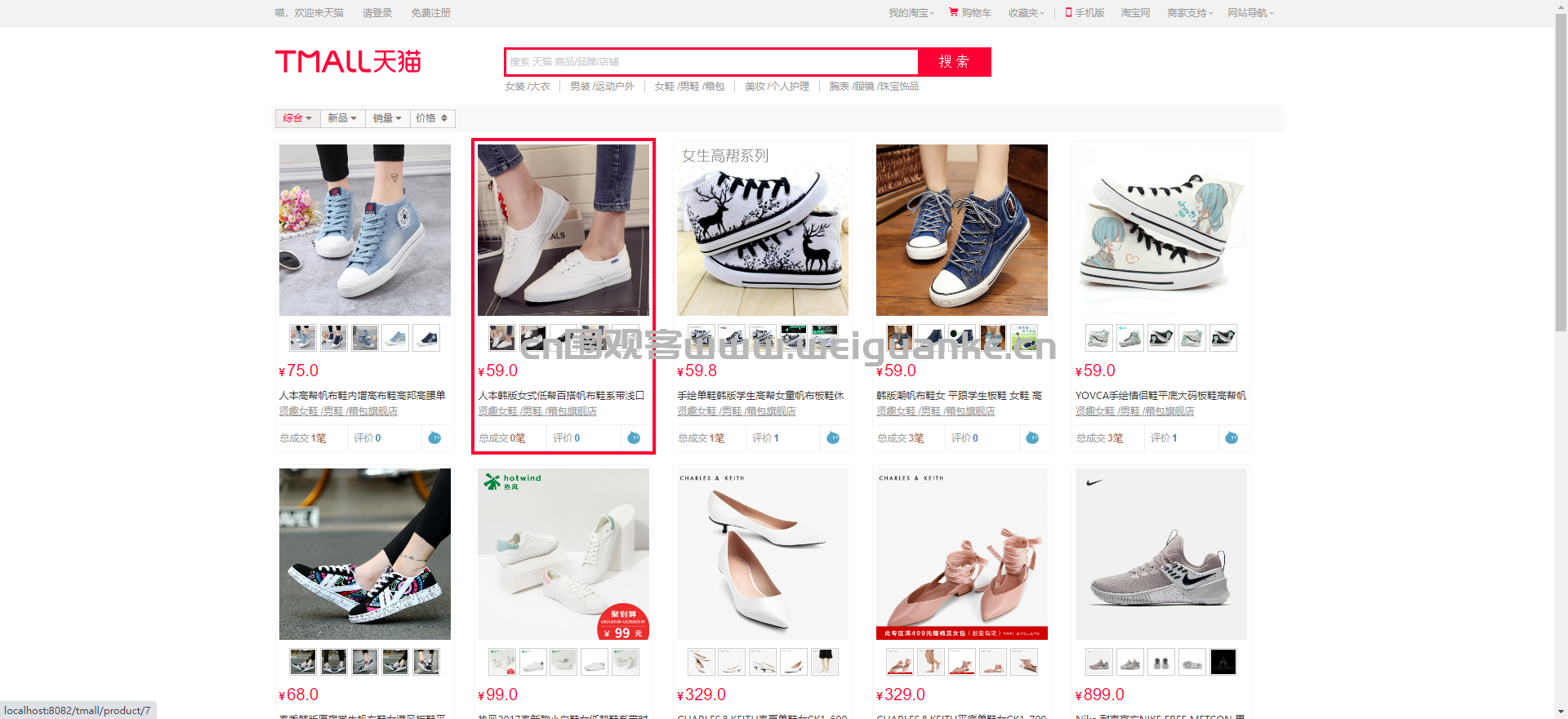
Task: Open the white canvas shoe product image
Action: pyautogui.click(x=563, y=230)
